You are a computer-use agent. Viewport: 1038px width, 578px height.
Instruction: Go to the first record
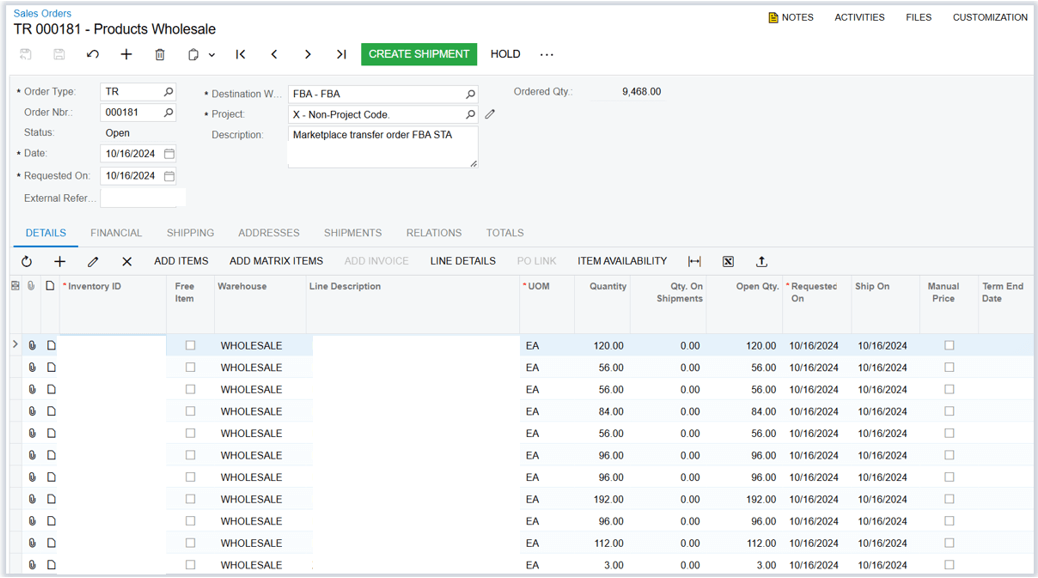click(x=241, y=54)
